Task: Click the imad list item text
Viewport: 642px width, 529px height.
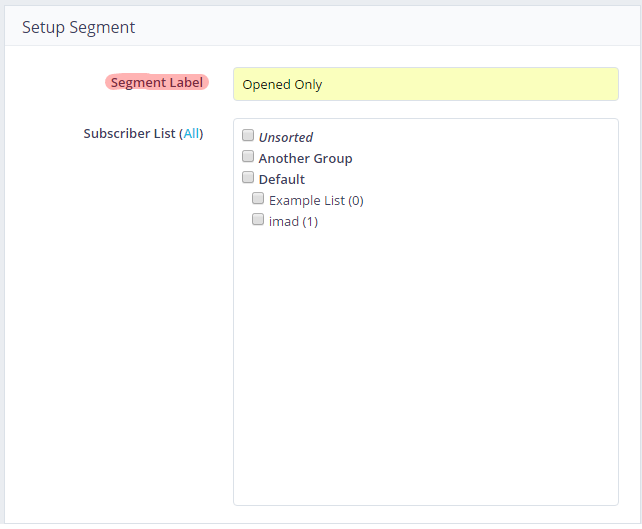Action: coord(283,222)
